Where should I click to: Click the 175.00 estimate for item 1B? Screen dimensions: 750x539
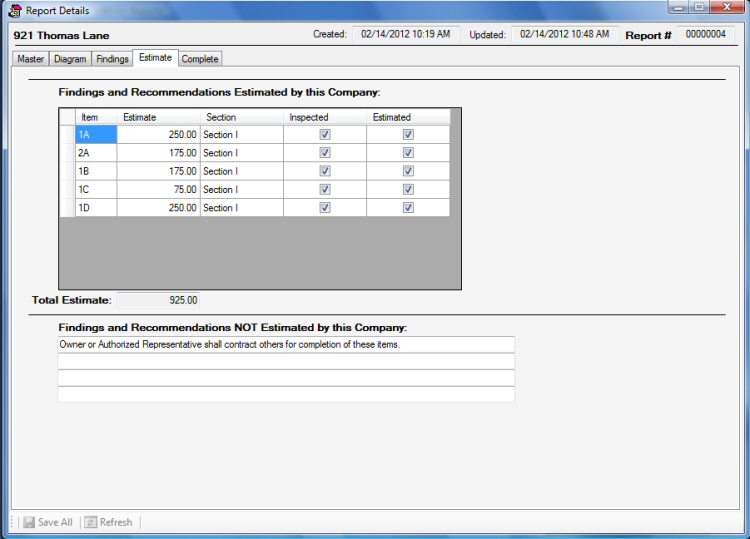(158, 171)
